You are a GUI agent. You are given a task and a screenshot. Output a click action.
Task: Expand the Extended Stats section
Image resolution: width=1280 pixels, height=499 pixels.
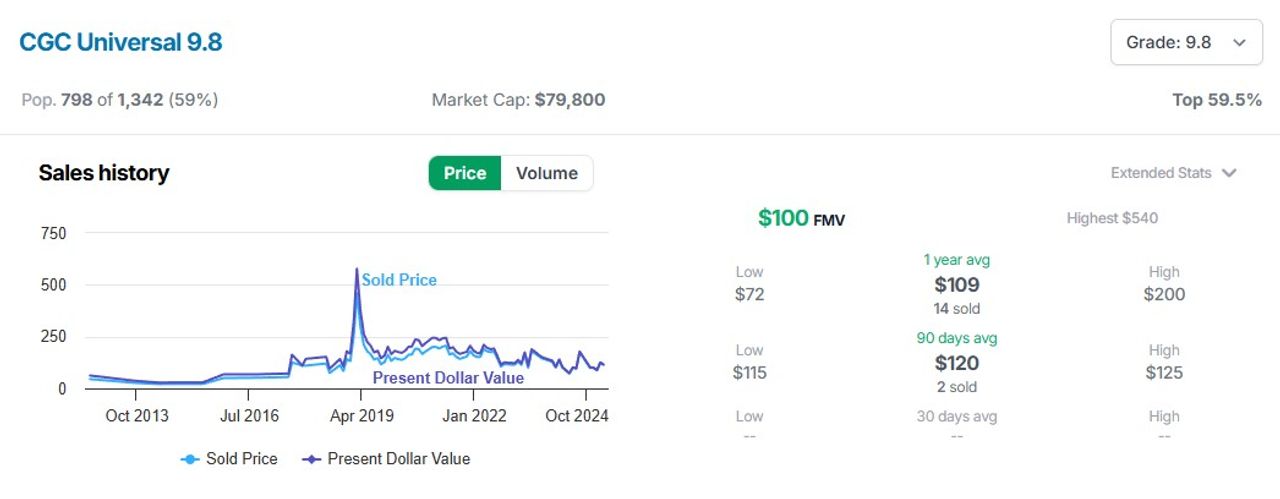point(1173,173)
